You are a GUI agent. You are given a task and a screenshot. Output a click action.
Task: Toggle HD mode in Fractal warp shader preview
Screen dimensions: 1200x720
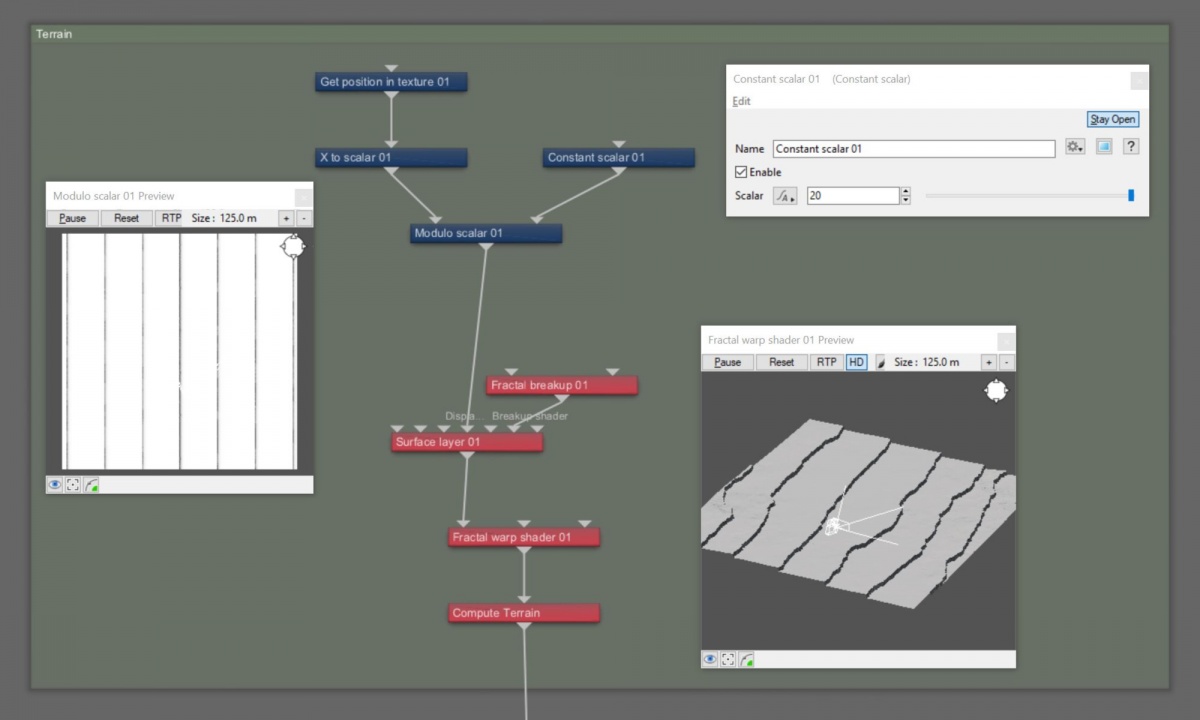click(x=856, y=362)
